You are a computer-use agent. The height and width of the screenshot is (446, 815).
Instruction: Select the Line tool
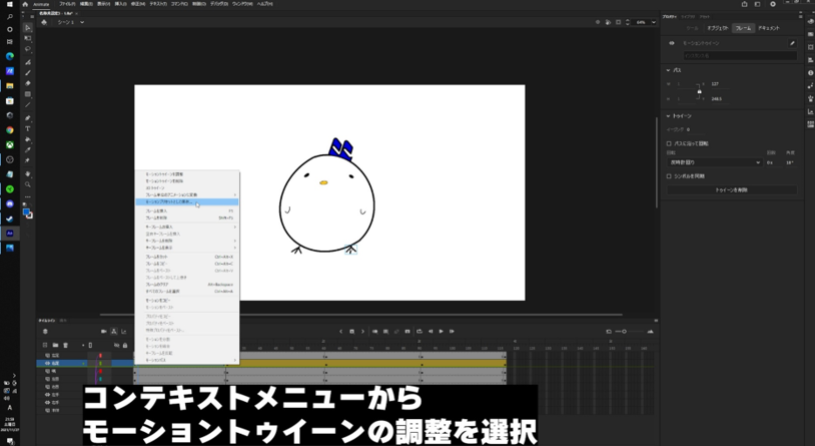pyautogui.click(x=28, y=105)
